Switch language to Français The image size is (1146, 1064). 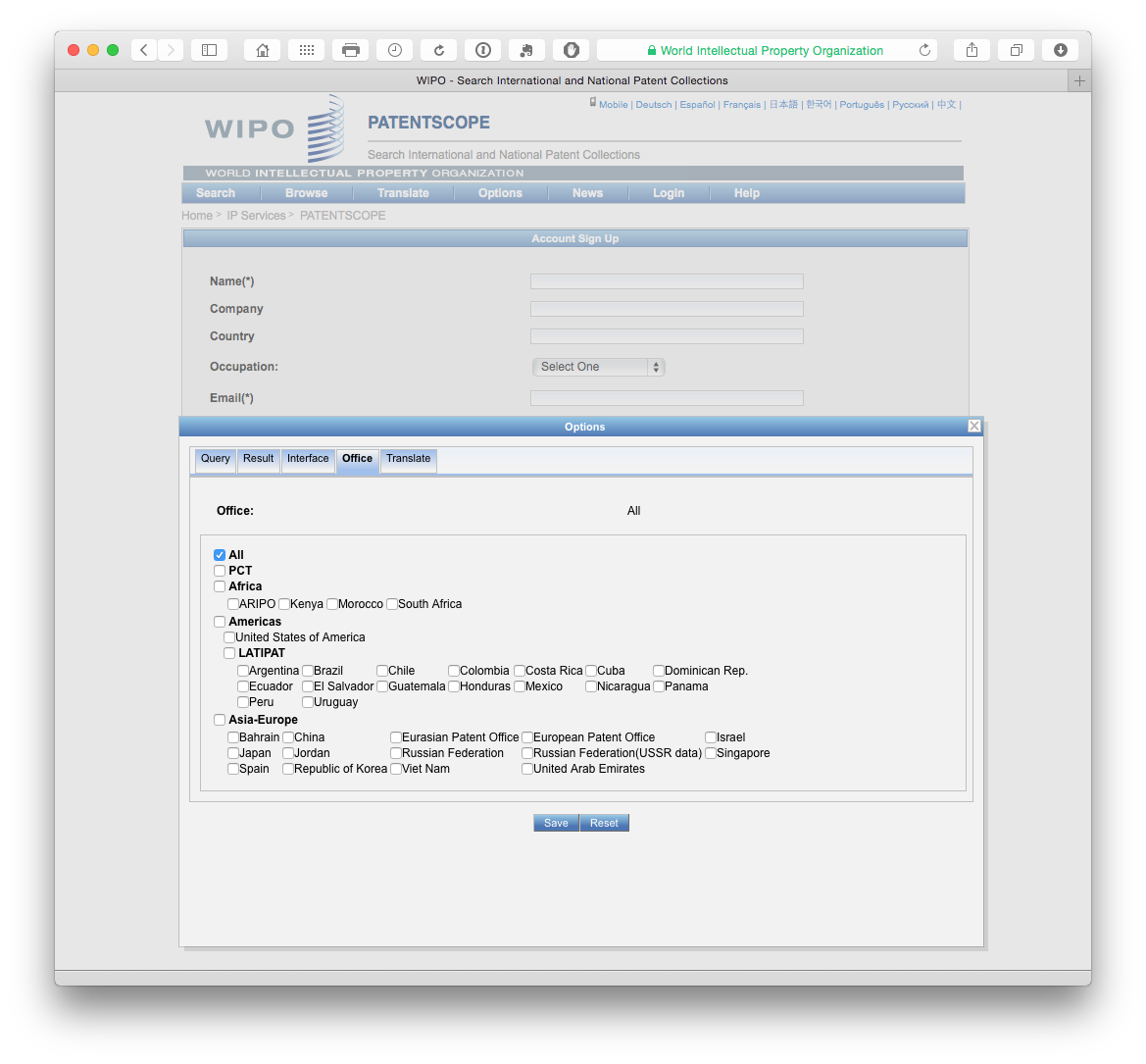point(742,105)
